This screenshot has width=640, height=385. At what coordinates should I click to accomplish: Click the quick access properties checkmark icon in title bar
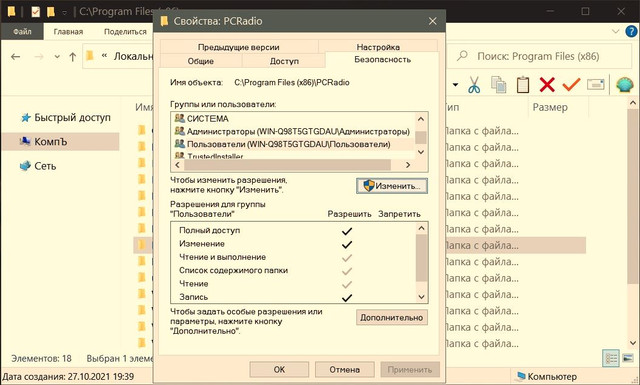click(x=36, y=12)
